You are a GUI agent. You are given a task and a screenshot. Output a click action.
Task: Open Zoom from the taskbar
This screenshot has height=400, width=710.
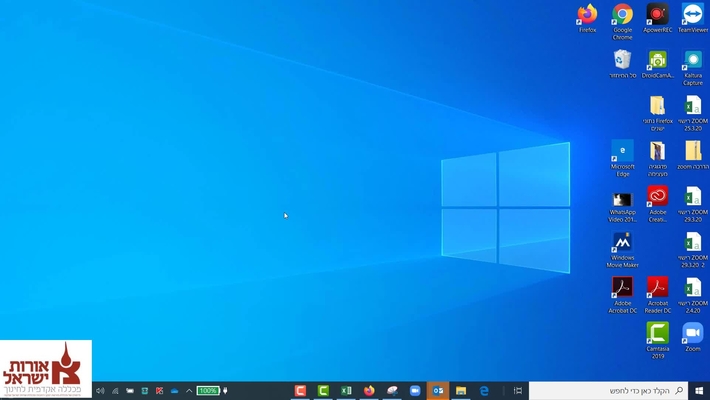click(x=415, y=390)
